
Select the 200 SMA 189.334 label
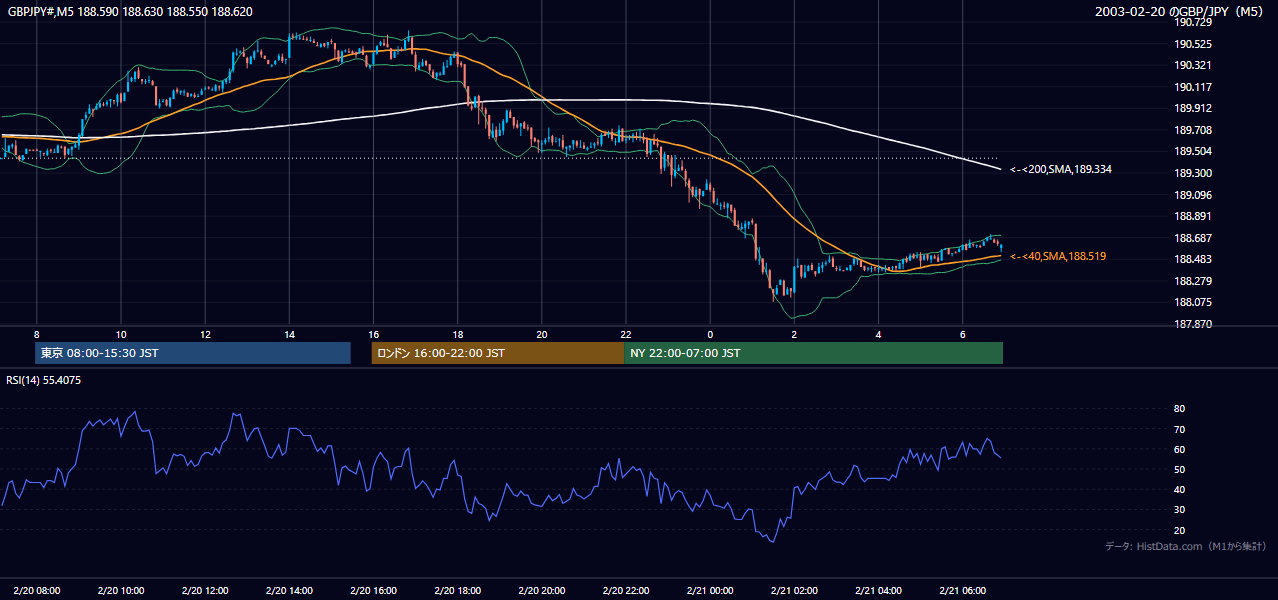(1061, 170)
